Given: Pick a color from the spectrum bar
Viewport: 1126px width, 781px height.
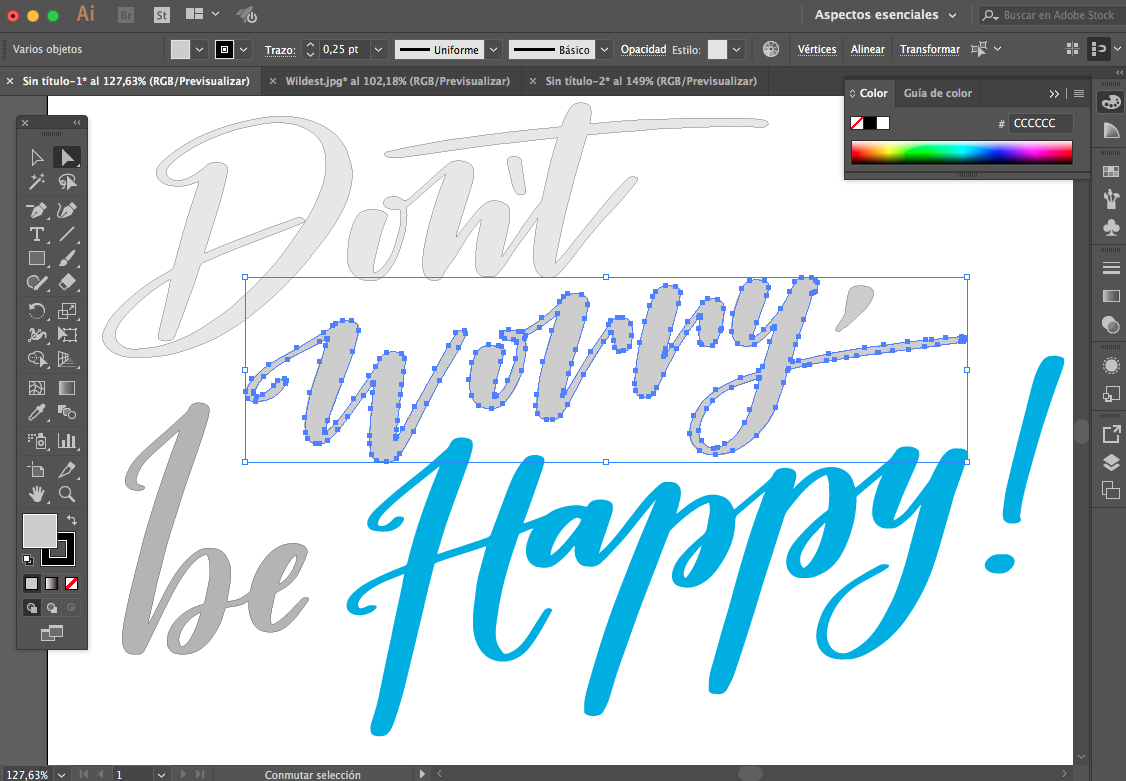Looking at the screenshot, I should [x=960, y=152].
